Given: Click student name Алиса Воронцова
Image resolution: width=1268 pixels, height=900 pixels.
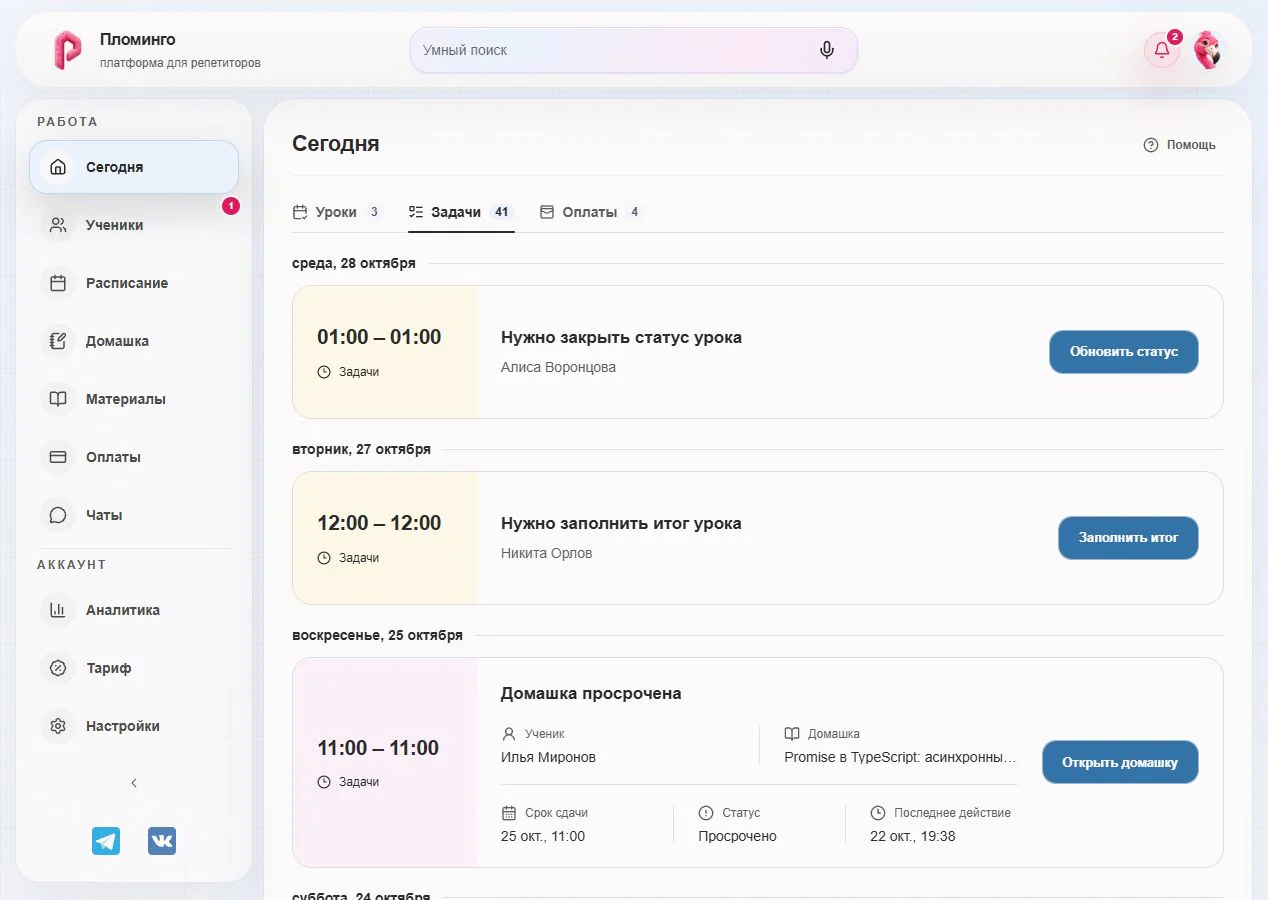Looking at the screenshot, I should (x=558, y=367).
